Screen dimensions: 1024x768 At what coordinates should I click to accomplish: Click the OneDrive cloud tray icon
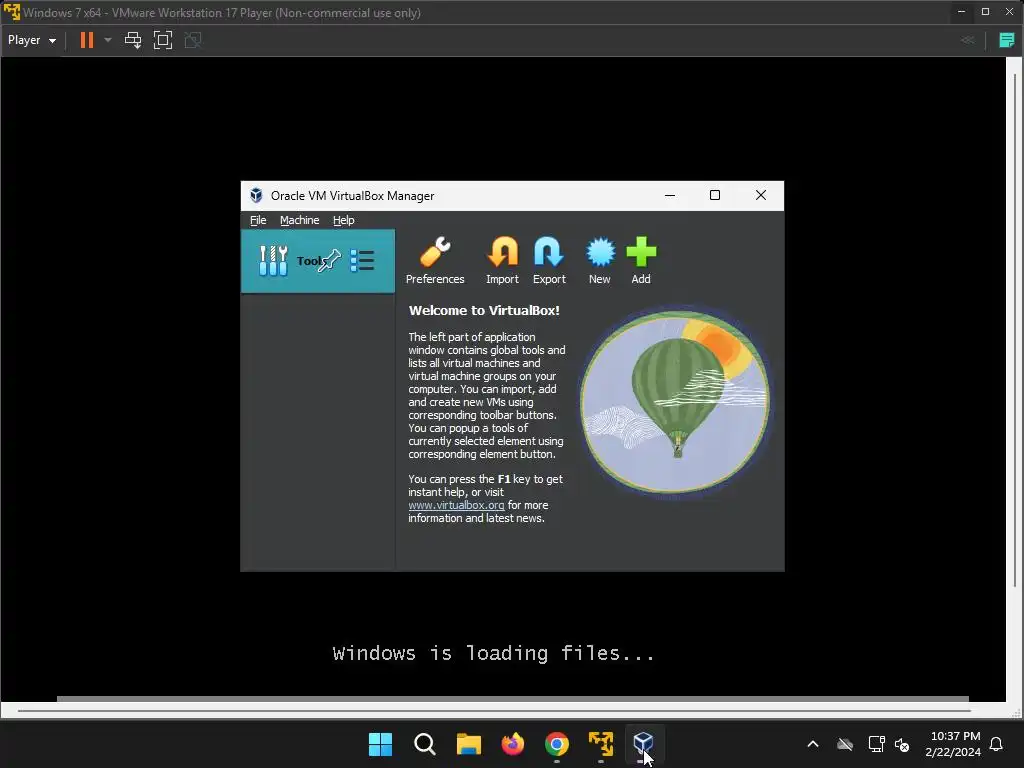(845, 744)
